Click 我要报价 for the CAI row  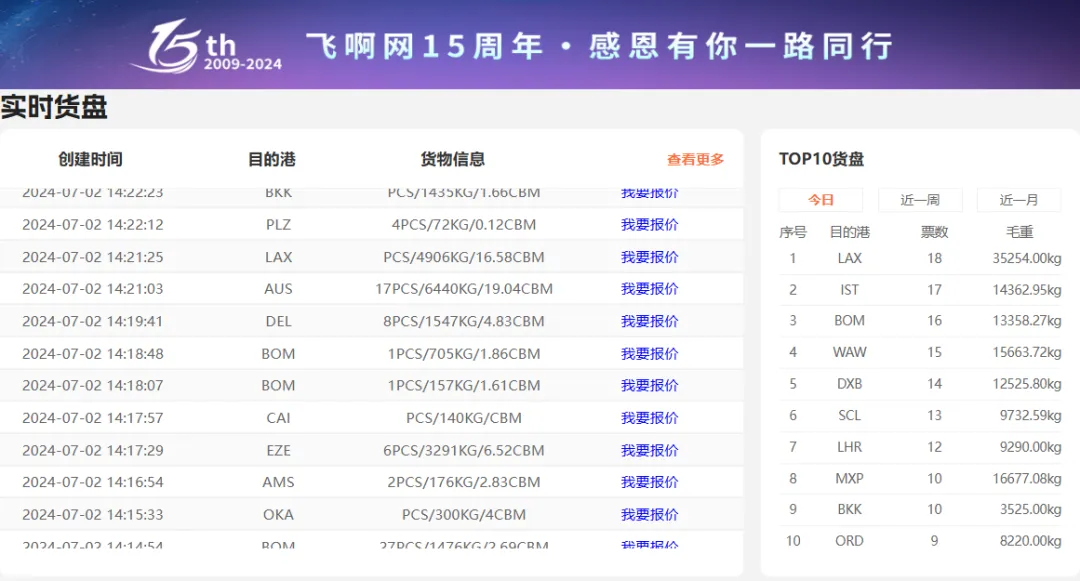tap(650, 418)
